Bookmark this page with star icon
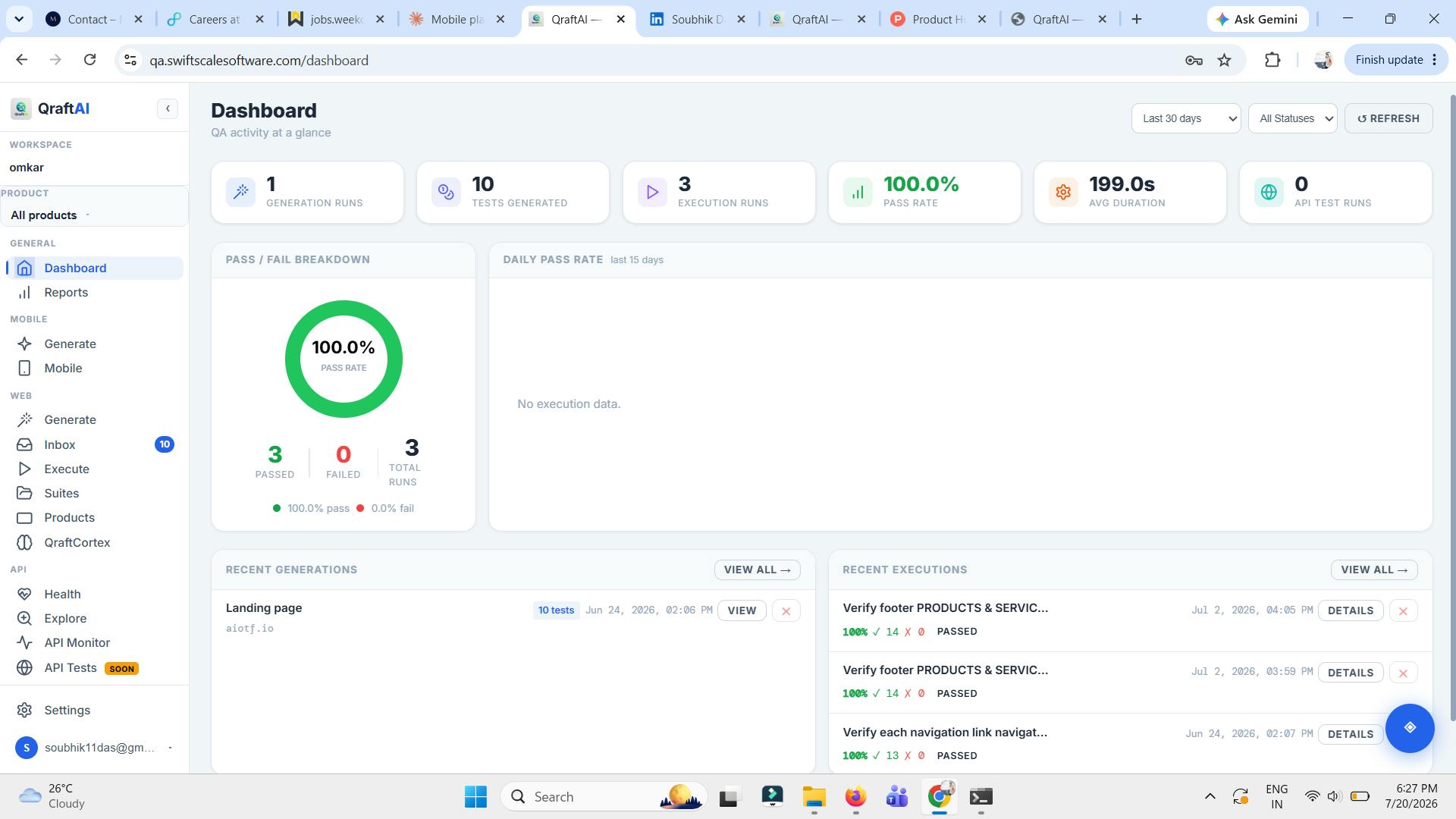The image size is (1456, 819). (x=1224, y=60)
